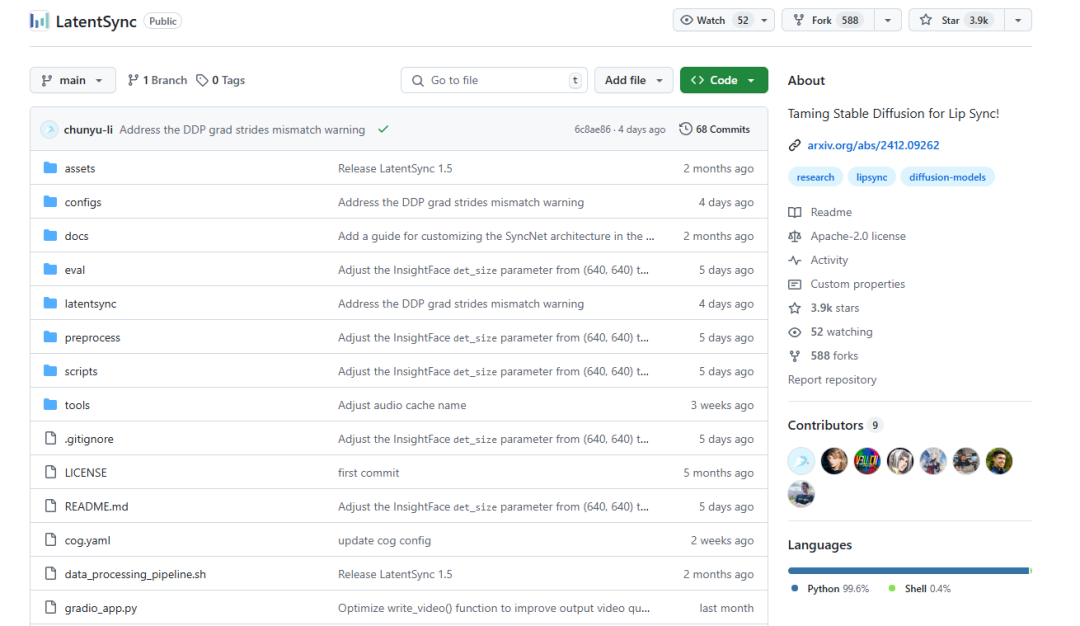Click the last contributor avatar on second row
Screen dimensions: 1080x626
tap(801, 494)
